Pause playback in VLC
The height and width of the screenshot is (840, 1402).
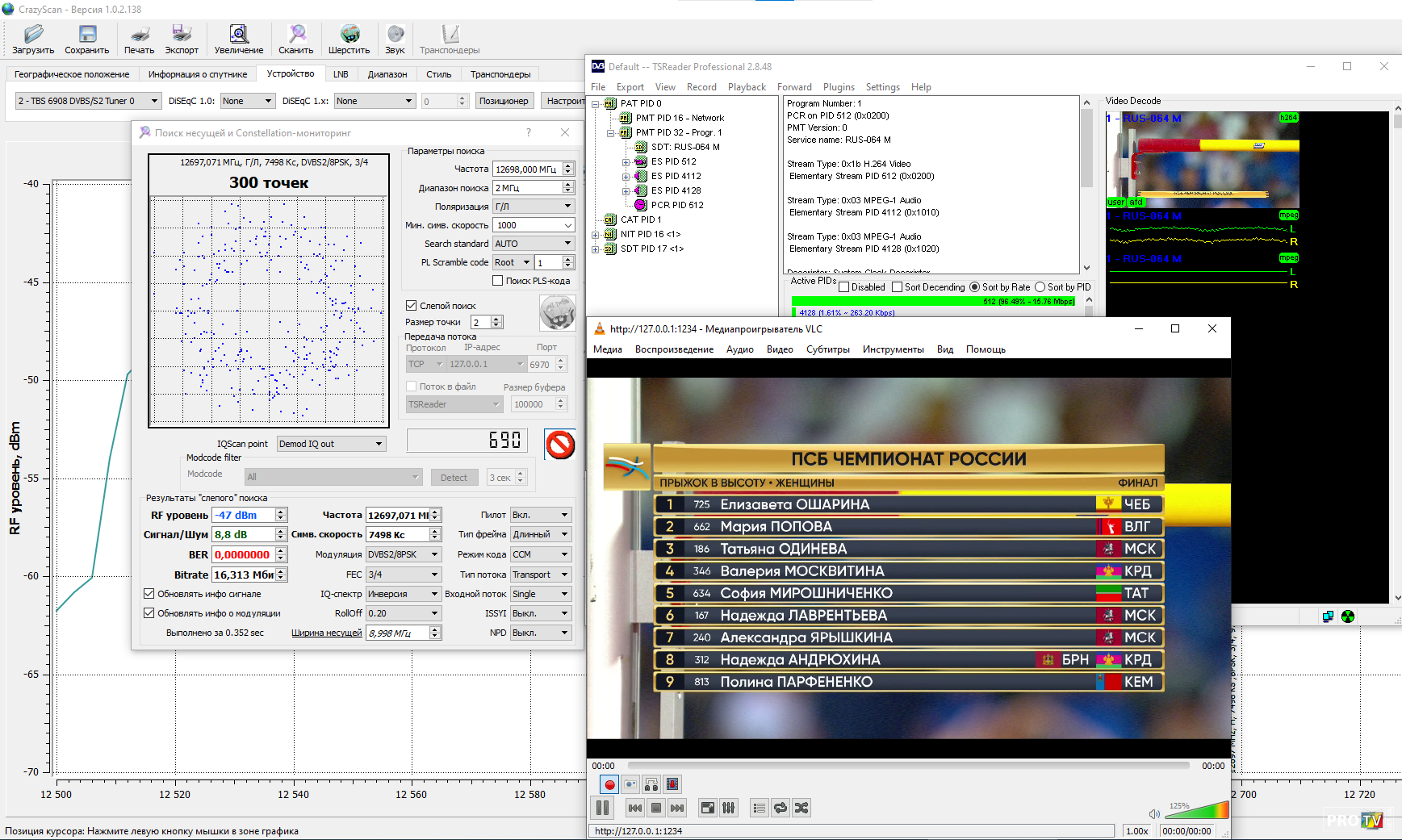pyautogui.click(x=603, y=808)
